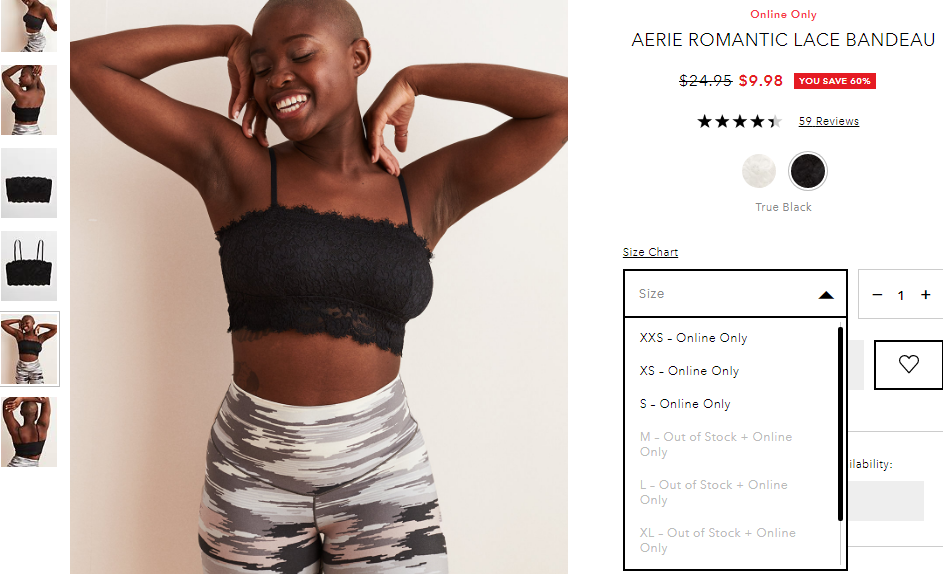This screenshot has width=943, height=574.
Task: Open the 59 Reviews link
Action: (x=829, y=121)
